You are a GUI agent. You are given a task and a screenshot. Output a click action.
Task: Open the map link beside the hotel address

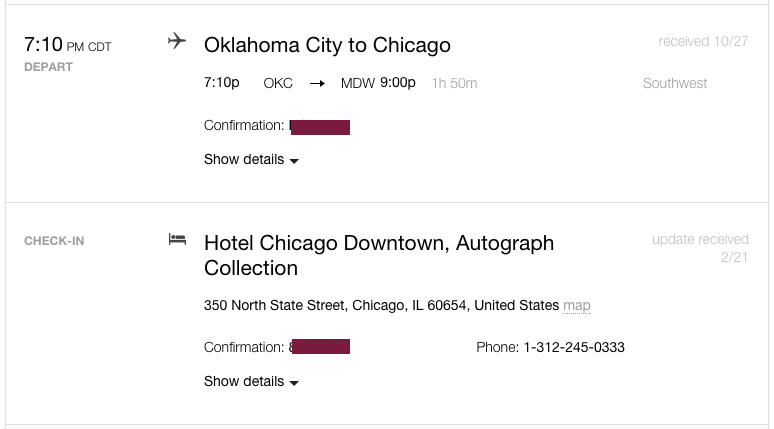pyautogui.click(x=577, y=306)
